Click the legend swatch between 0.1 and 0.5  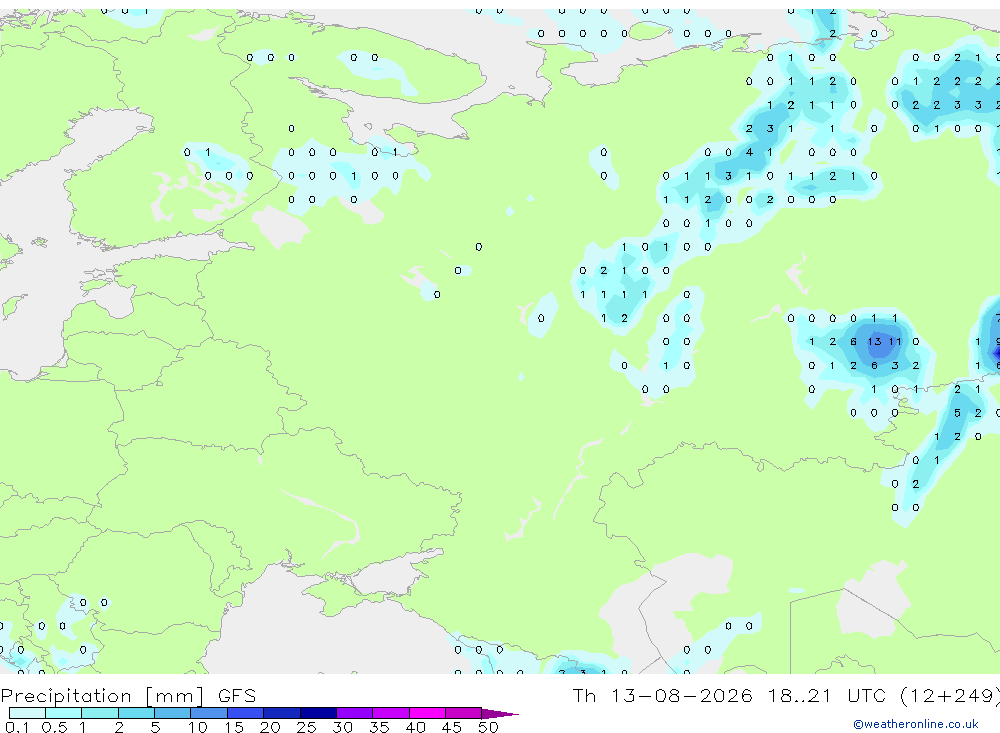[27, 713]
